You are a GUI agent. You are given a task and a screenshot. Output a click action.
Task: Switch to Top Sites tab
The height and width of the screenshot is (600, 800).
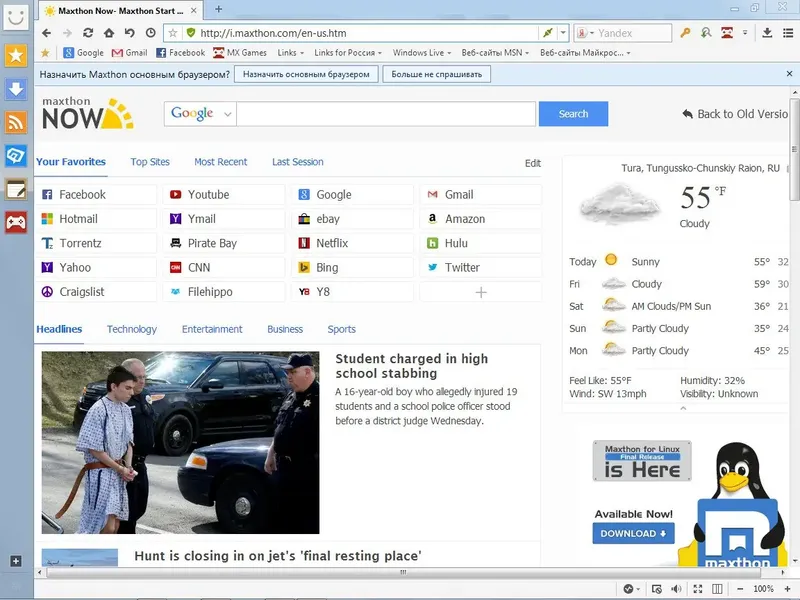(x=150, y=162)
